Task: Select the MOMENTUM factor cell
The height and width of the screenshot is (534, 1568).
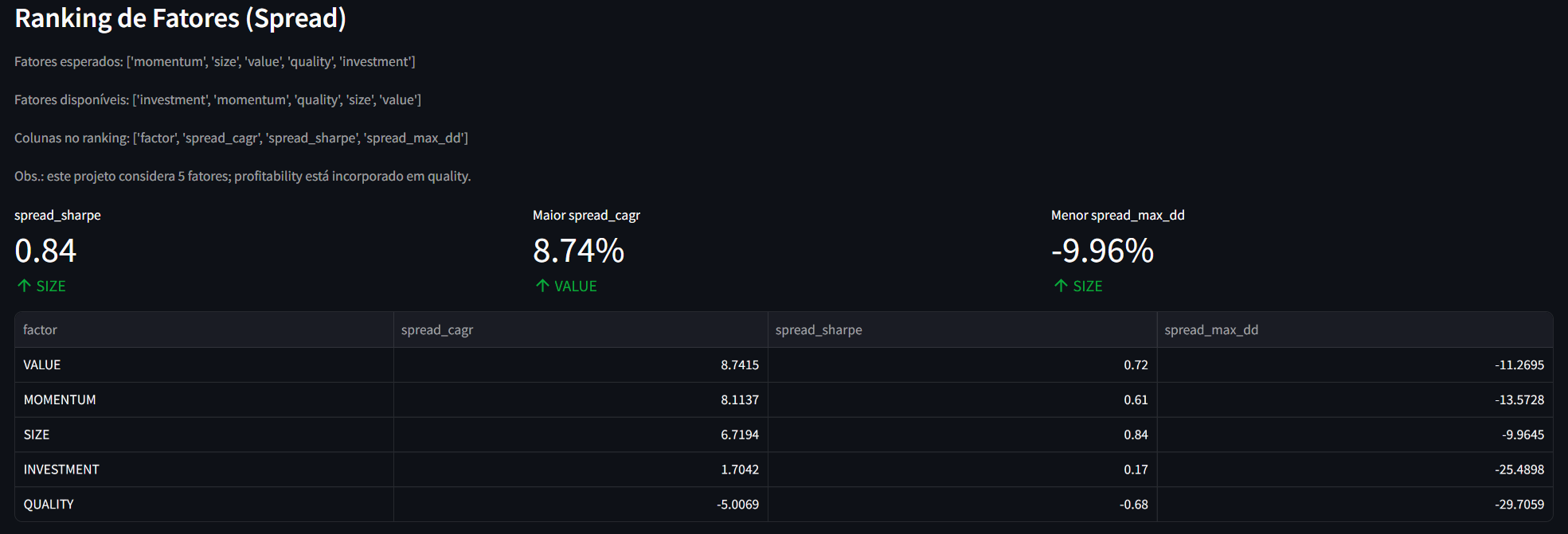Action: [x=204, y=400]
